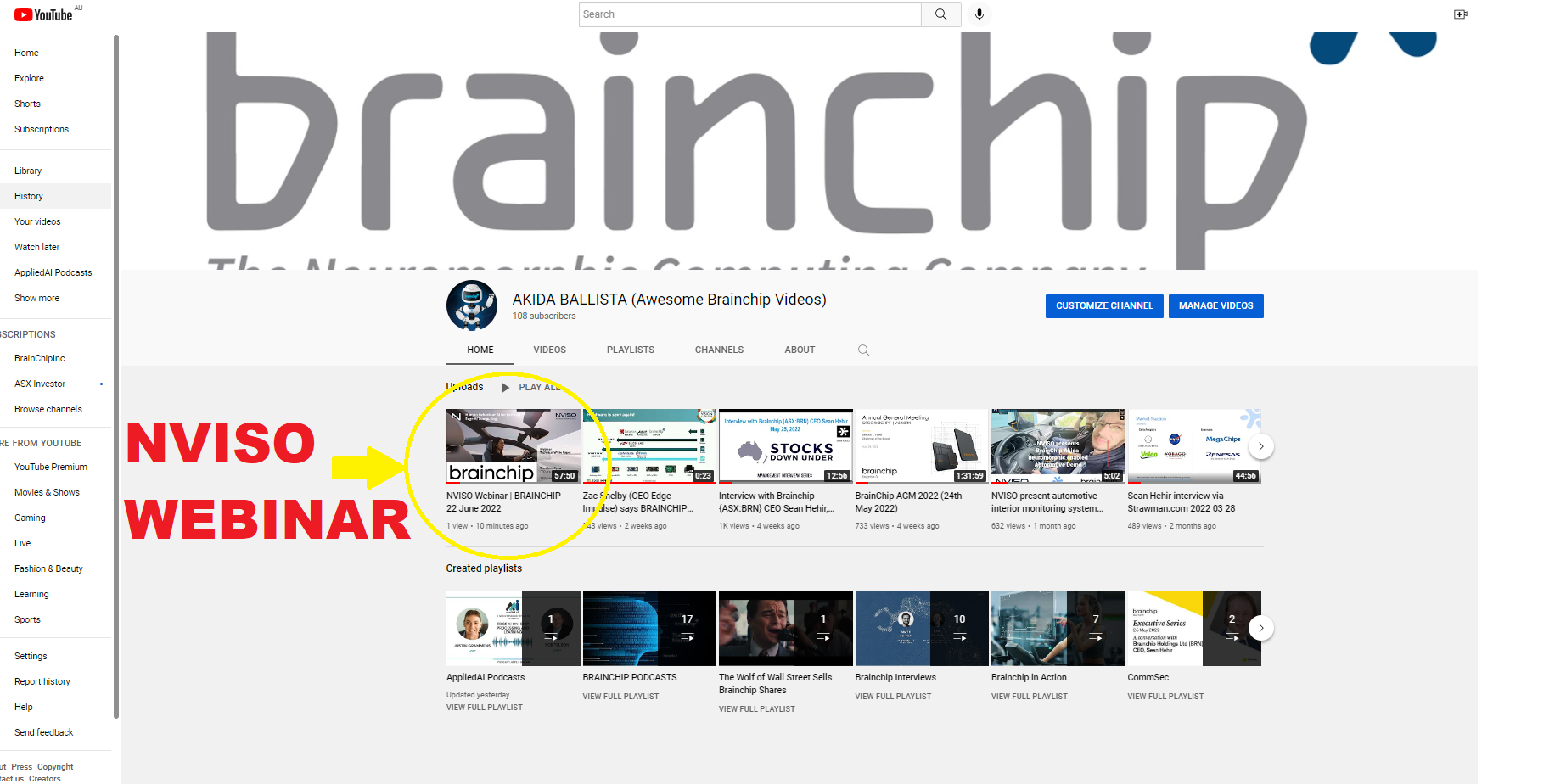
Task: Click the Customize Channel button
Action: pyautogui.click(x=1103, y=306)
